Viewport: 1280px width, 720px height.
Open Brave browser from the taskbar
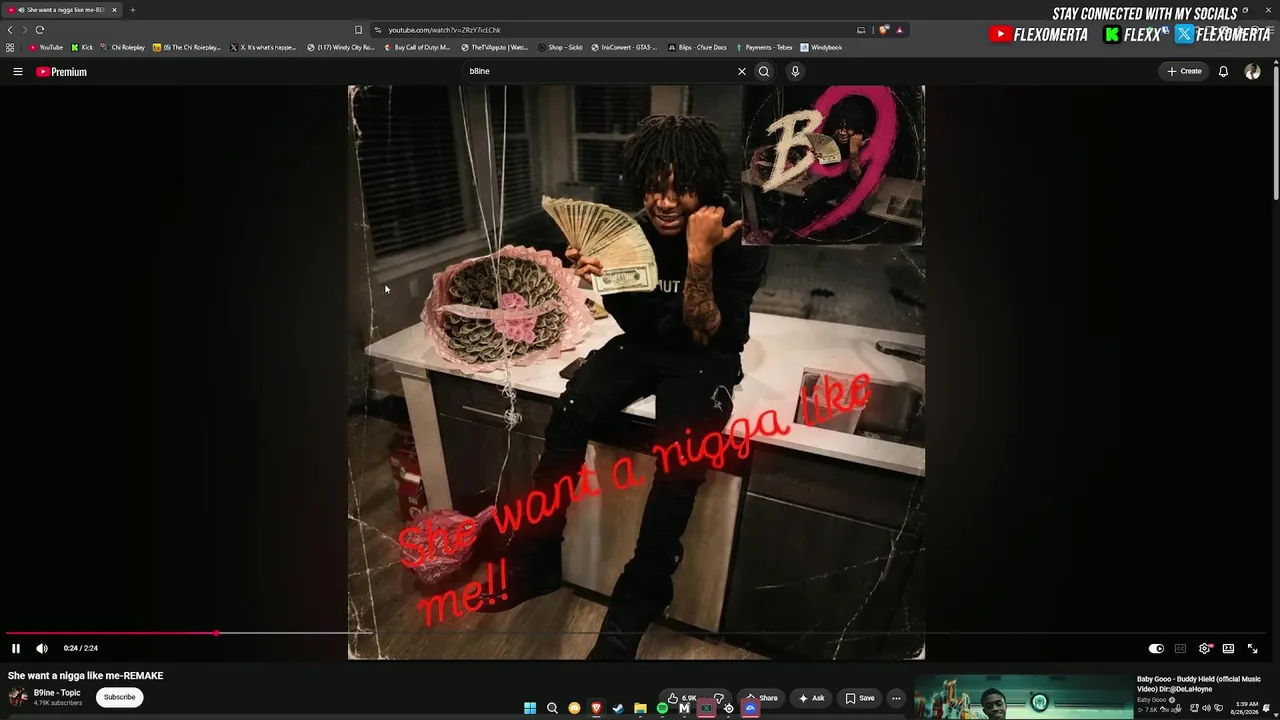click(596, 708)
